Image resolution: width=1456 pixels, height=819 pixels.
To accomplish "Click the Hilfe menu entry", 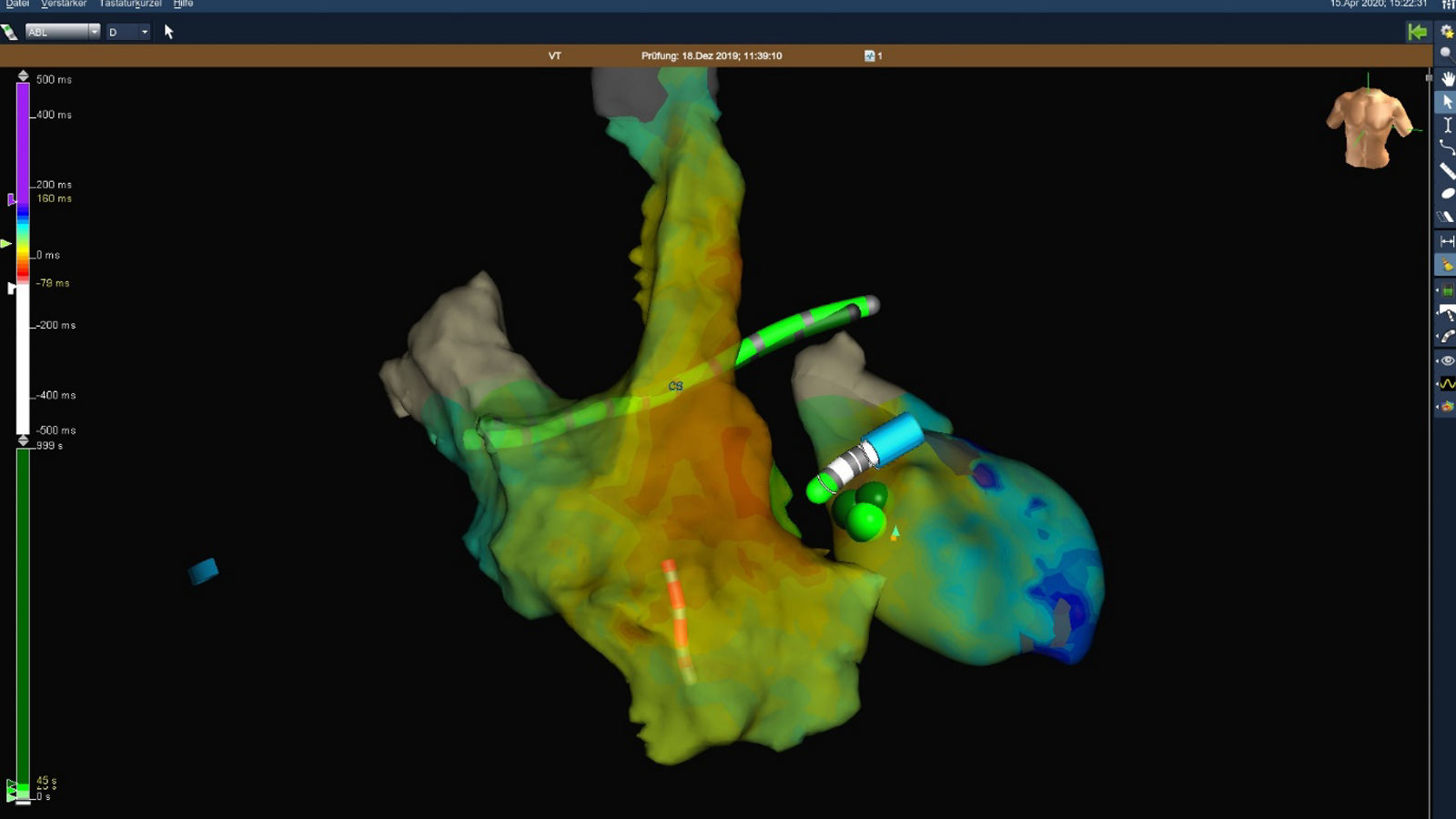I will click(x=184, y=4).
